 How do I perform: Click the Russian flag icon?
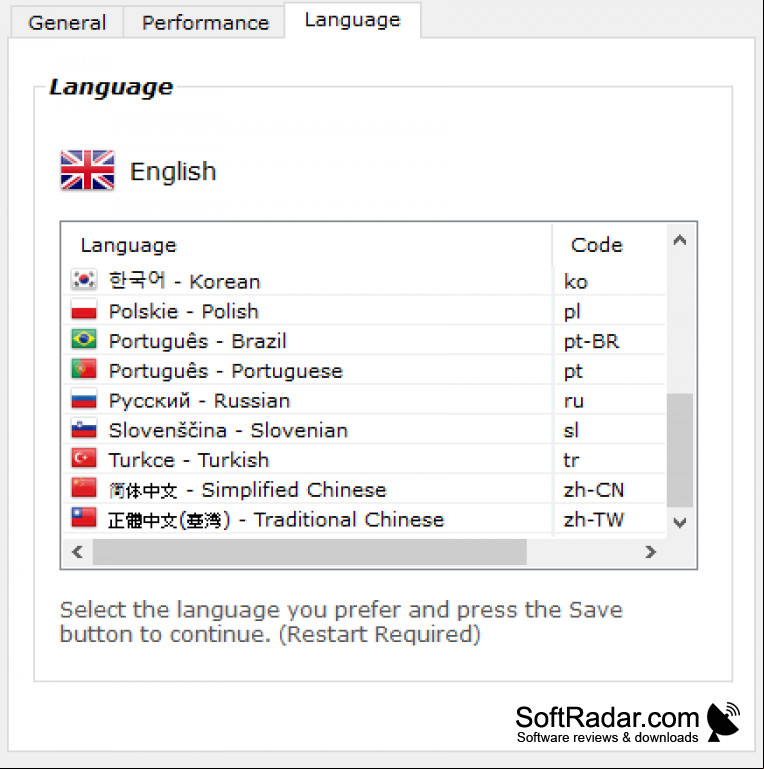point(84,399)
